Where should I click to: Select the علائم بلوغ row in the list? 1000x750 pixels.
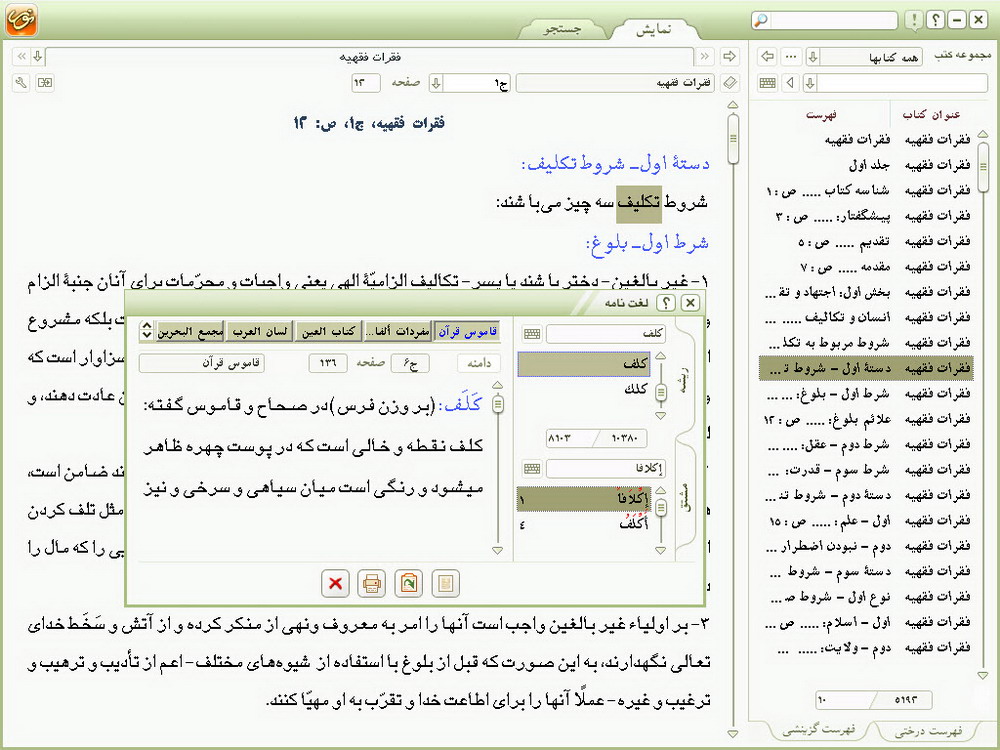tap(866, 419)
